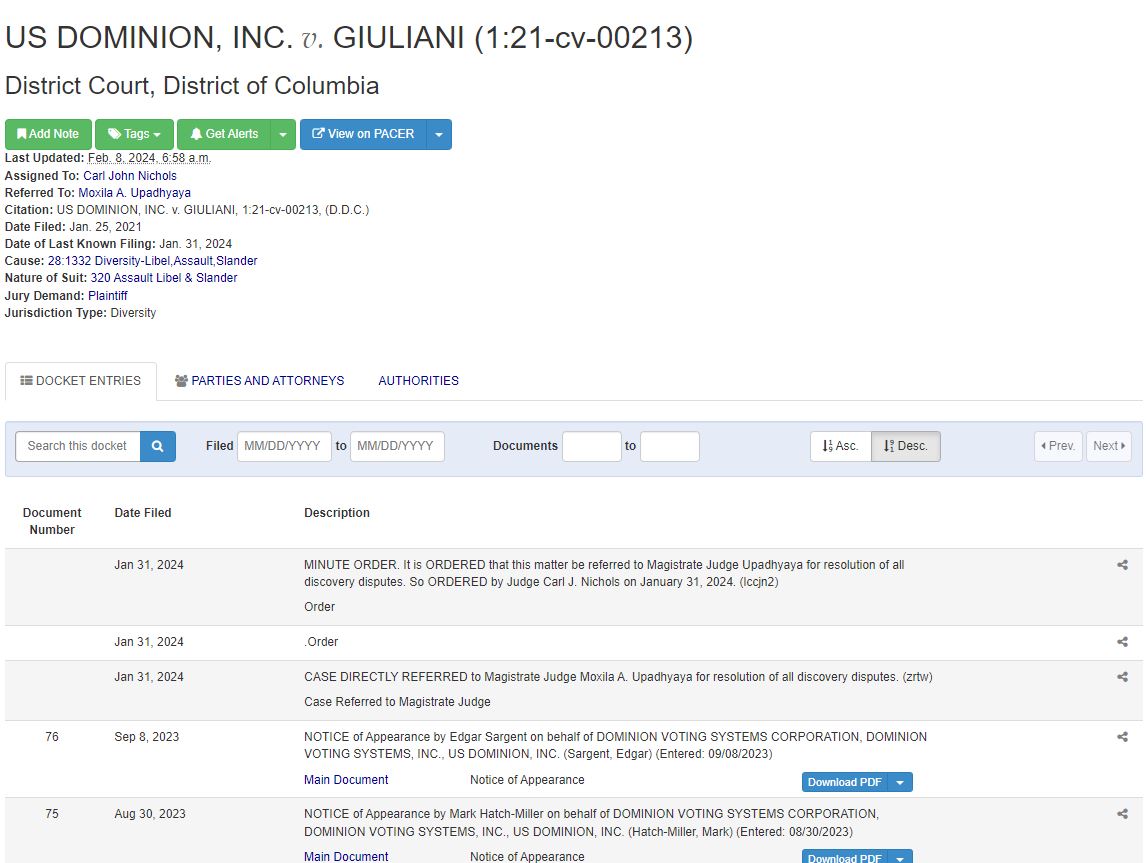Viewport: 1146px width, 863px height.
Task: Expand the View on PACER caret
Action: click(439, 134)
